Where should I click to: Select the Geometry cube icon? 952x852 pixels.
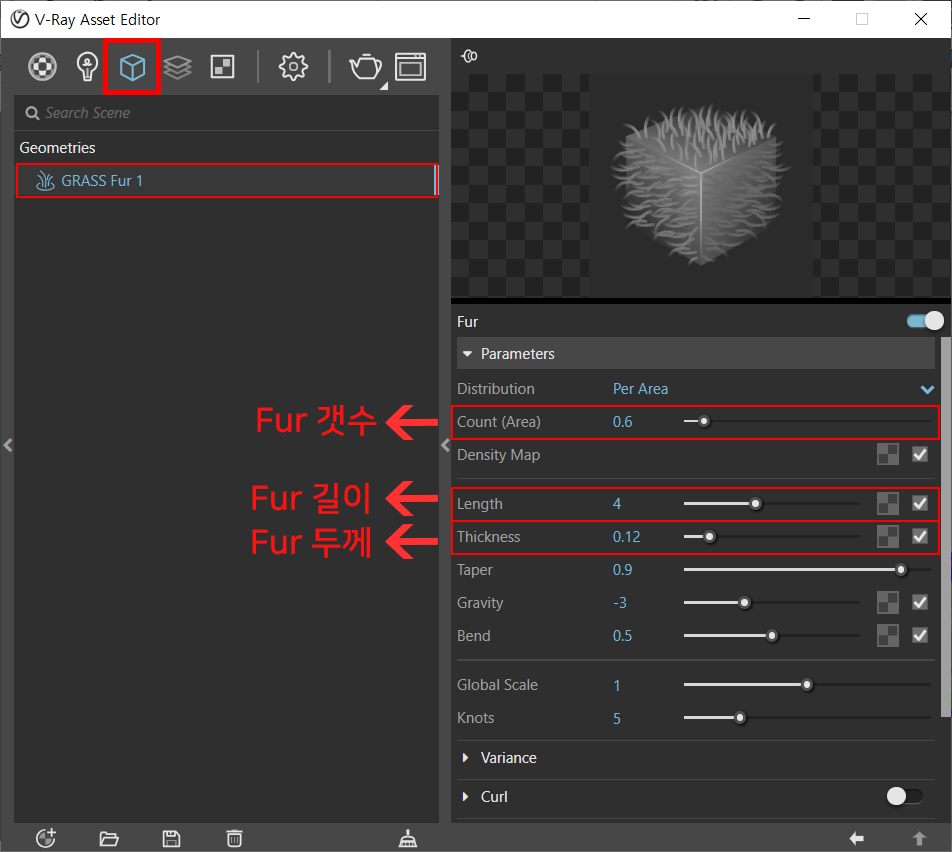(x=132, y=67)
